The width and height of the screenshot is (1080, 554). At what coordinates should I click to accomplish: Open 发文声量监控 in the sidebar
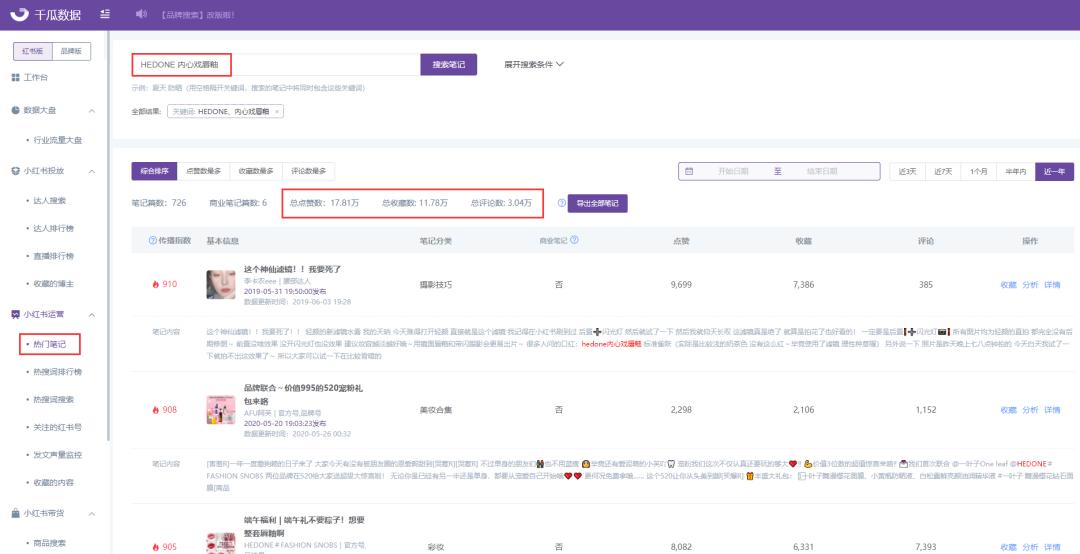coord(57,455)
